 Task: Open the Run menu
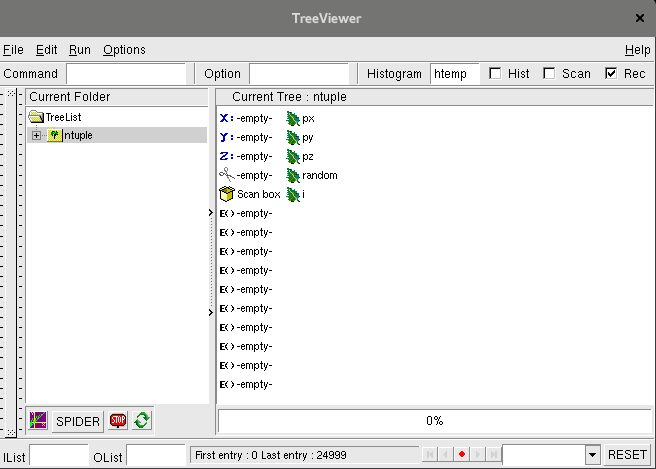[x=79, y=50]
